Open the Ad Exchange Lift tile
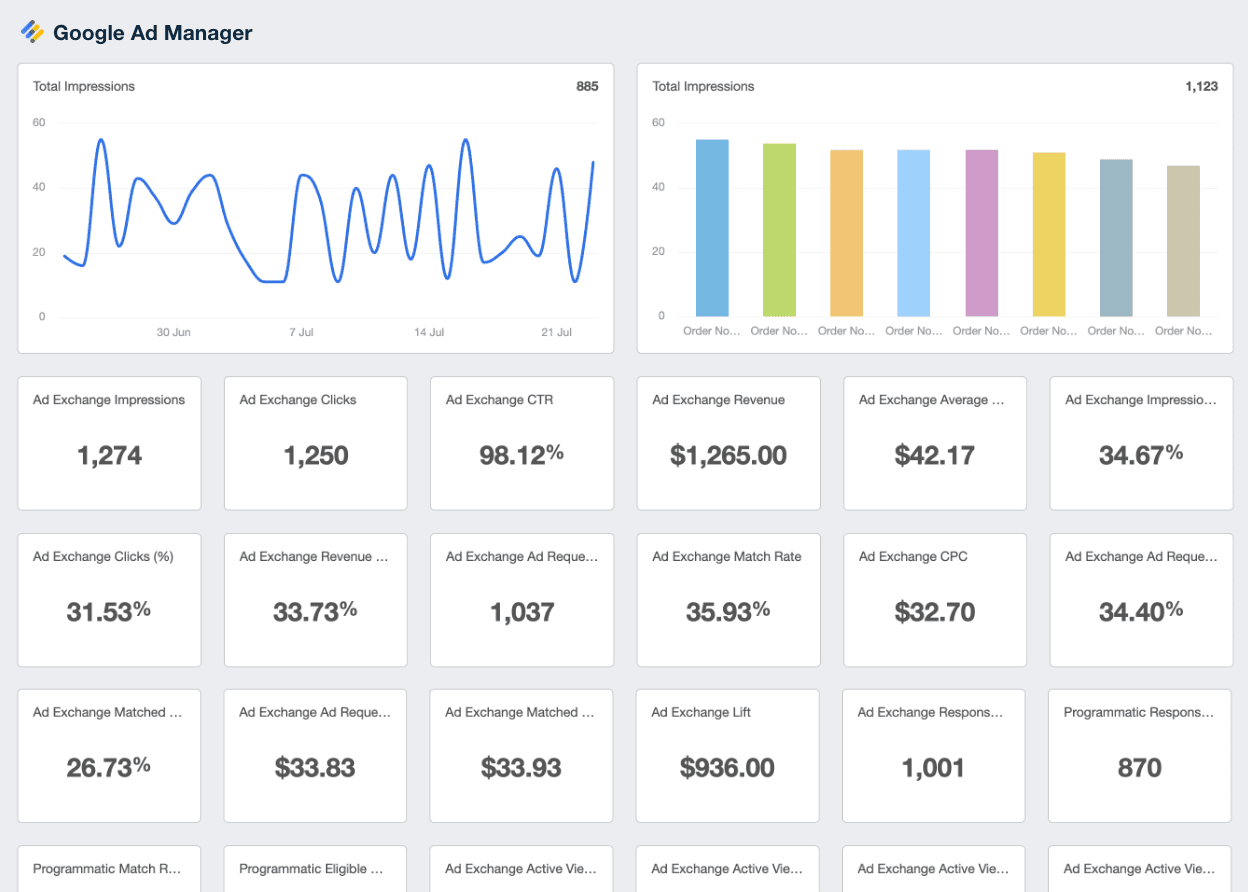 727,756
